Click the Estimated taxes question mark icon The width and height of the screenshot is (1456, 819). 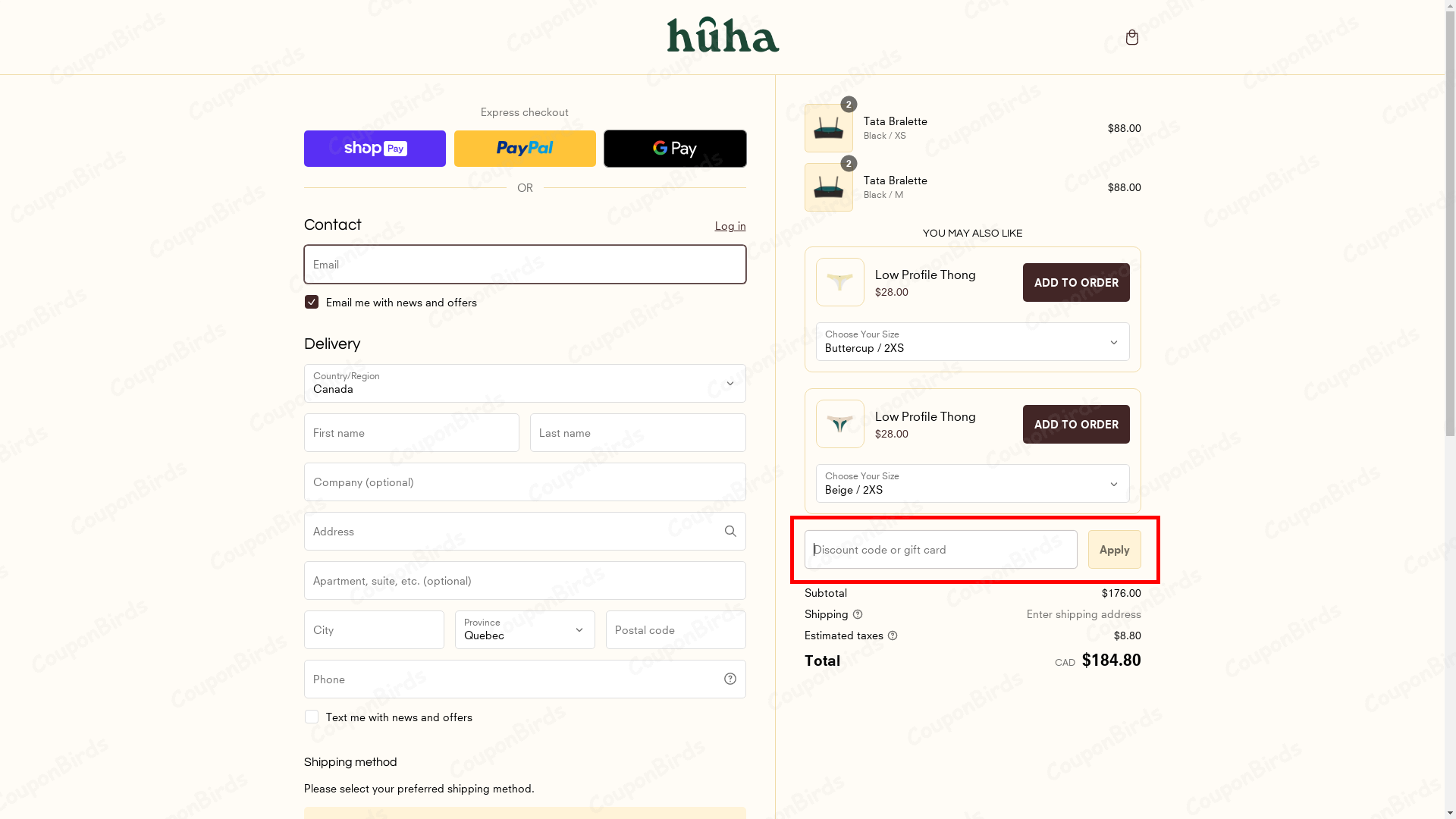(893, 635)
